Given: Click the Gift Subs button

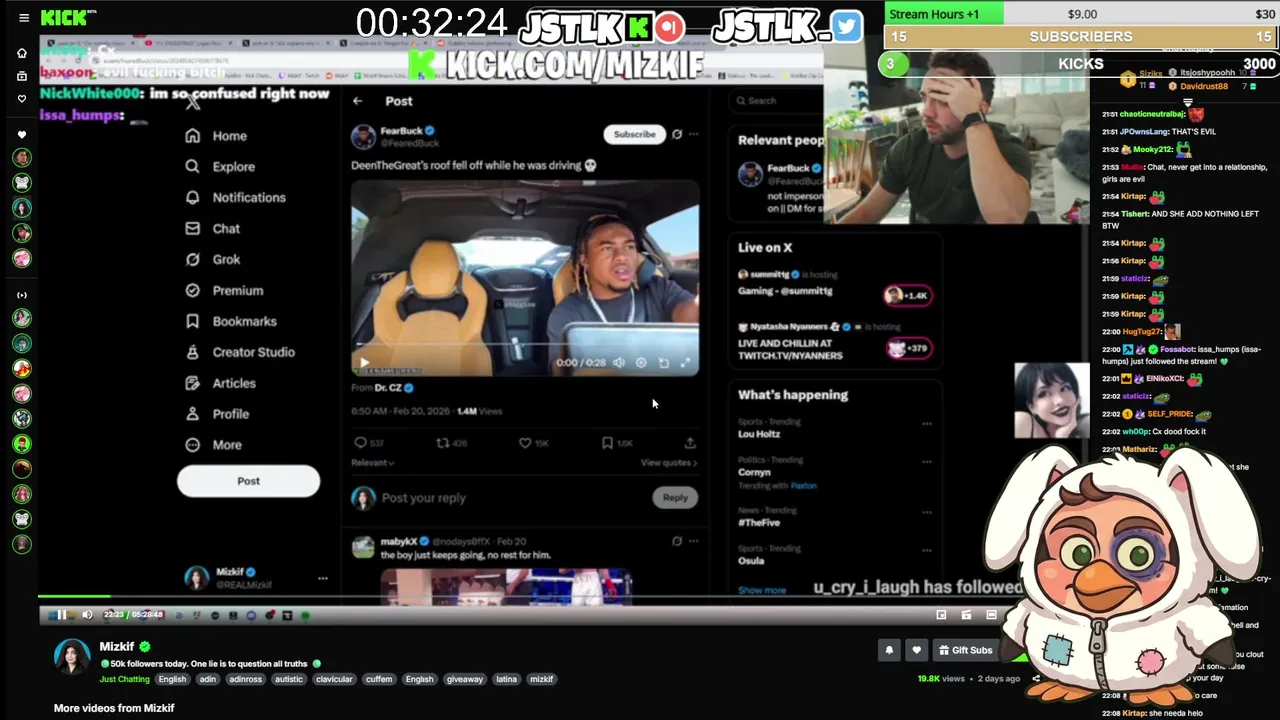Looking at the screenshot, I should [965, 650].
